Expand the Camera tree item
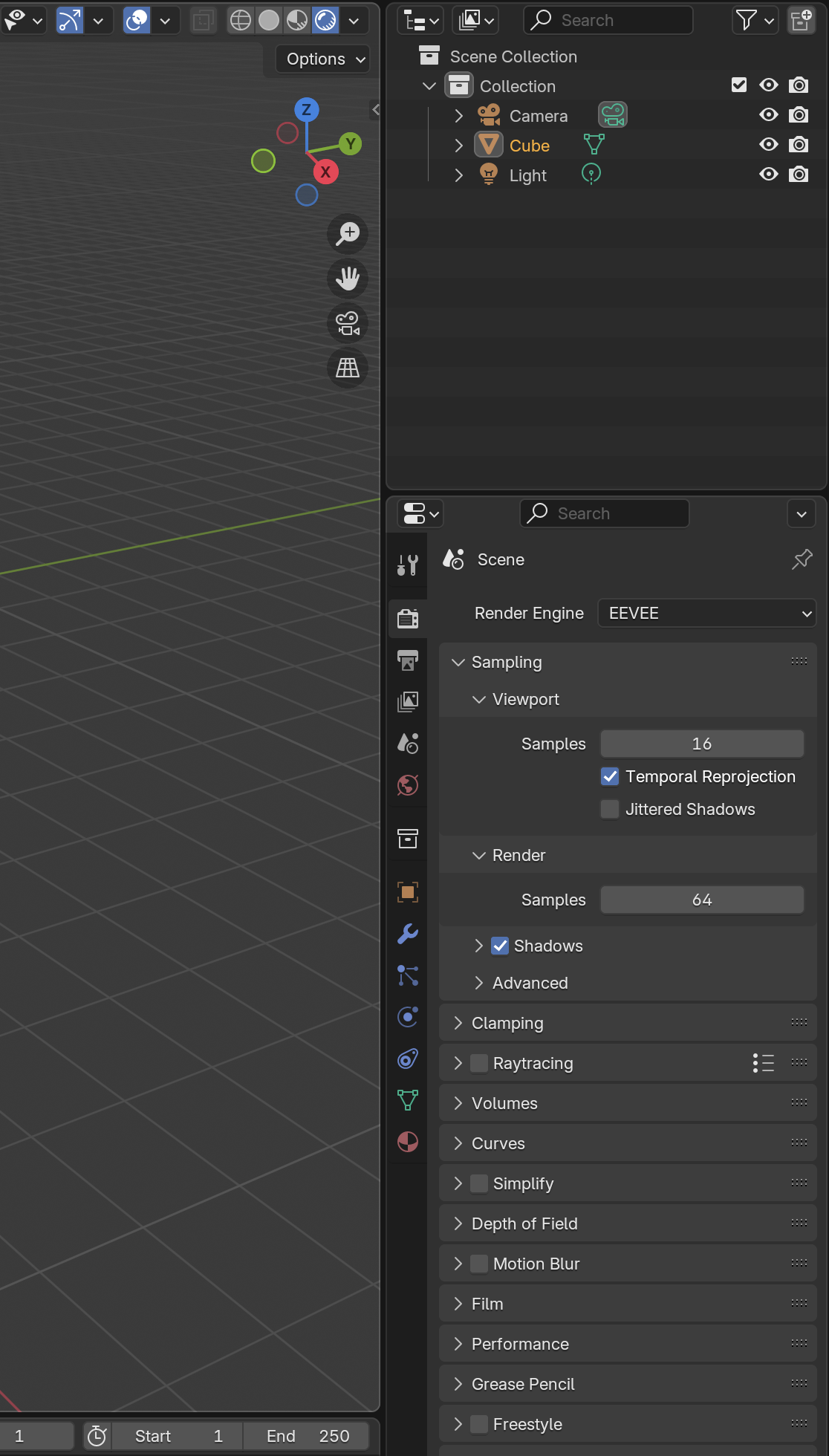The image size is (829, 1456). pyautogui.click(x=458, y=116)
